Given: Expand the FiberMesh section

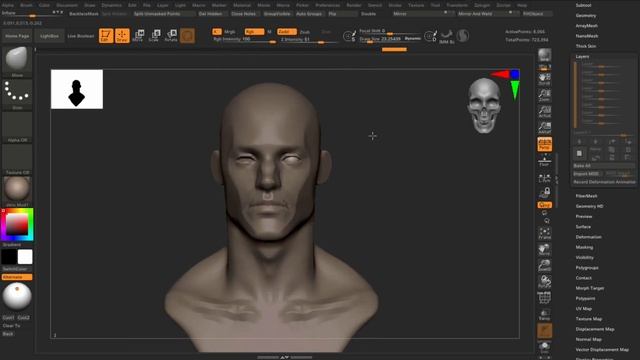Looking at the screenshot, I should [x=587, y=196].
